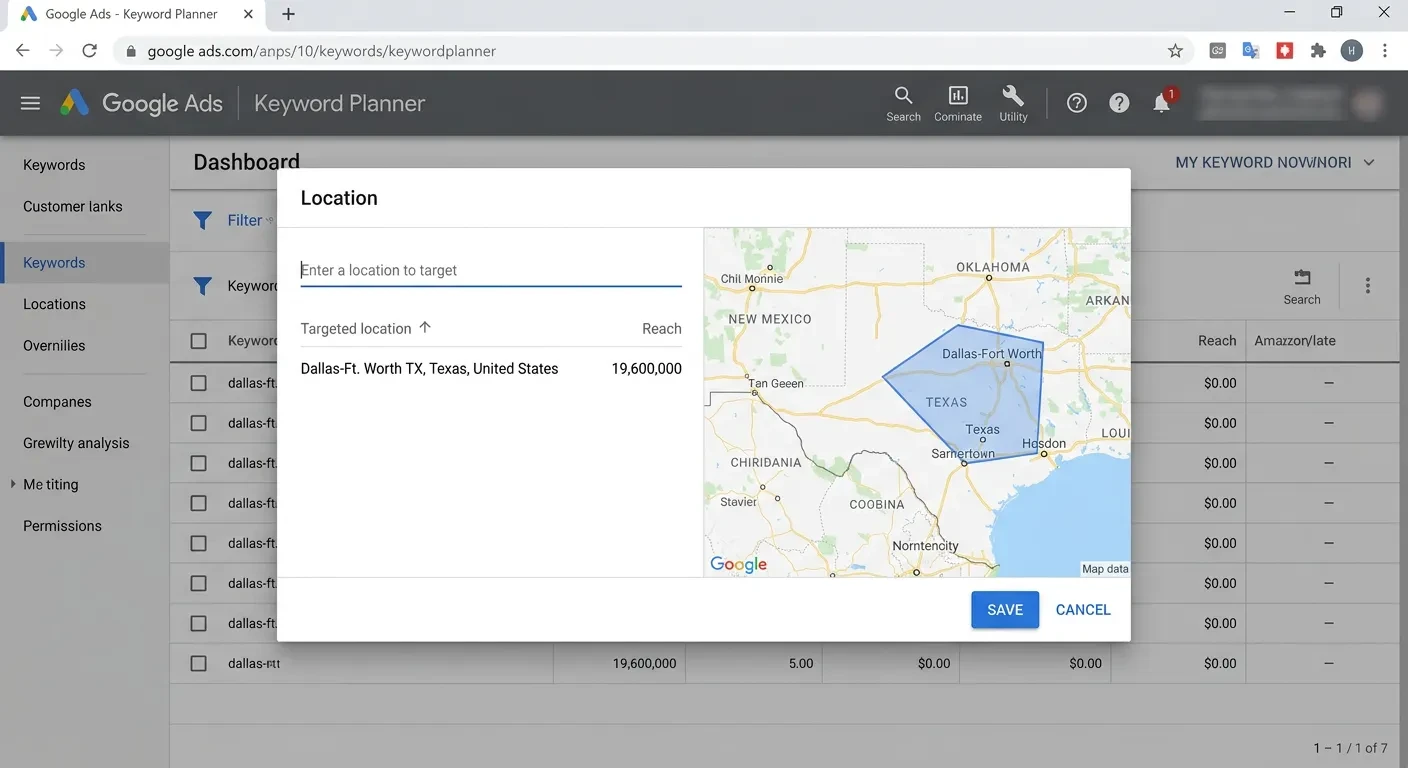
Task: Open the browser profile avatar
Action: point(1352,51)
